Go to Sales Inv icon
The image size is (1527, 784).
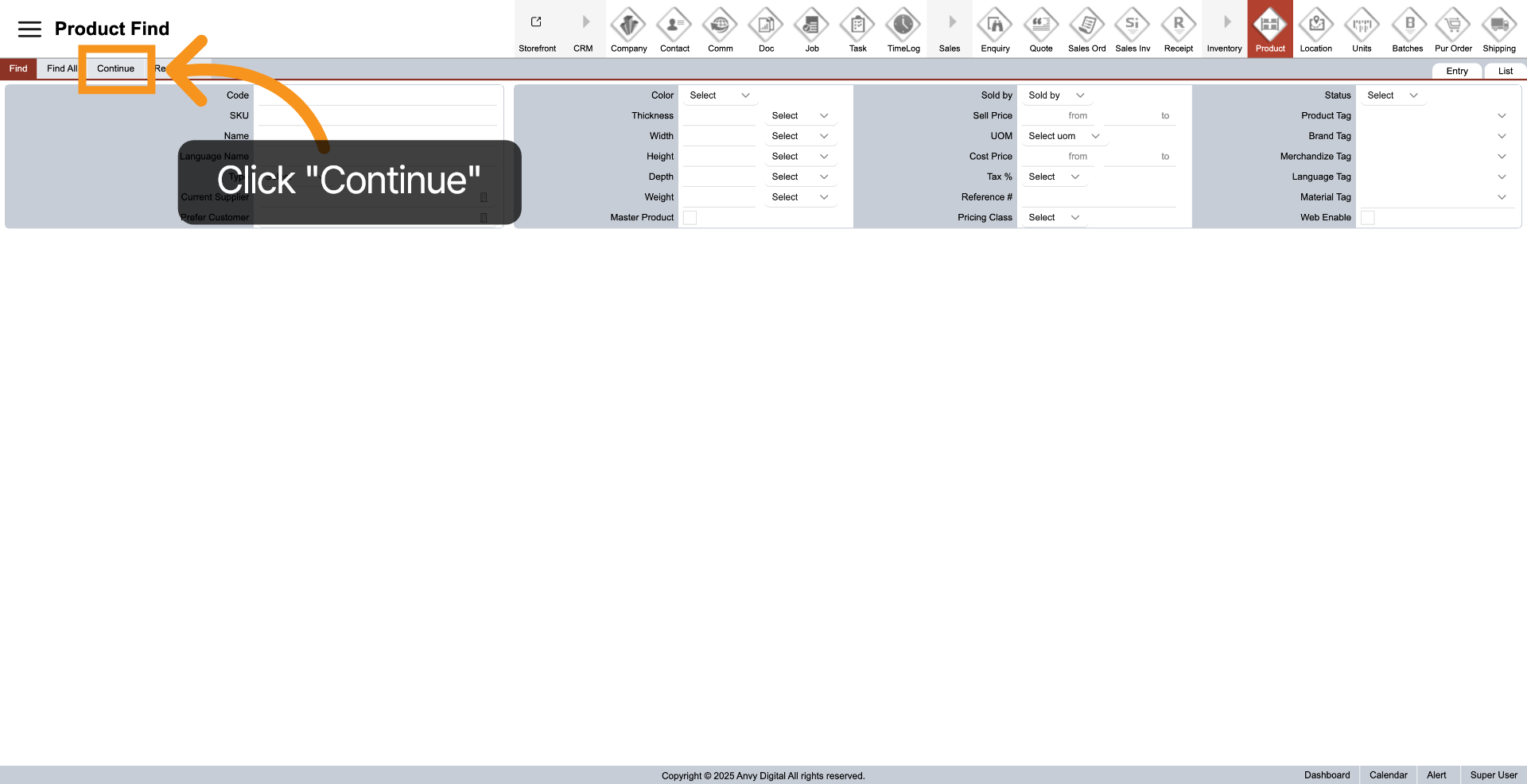[1132, 26]
